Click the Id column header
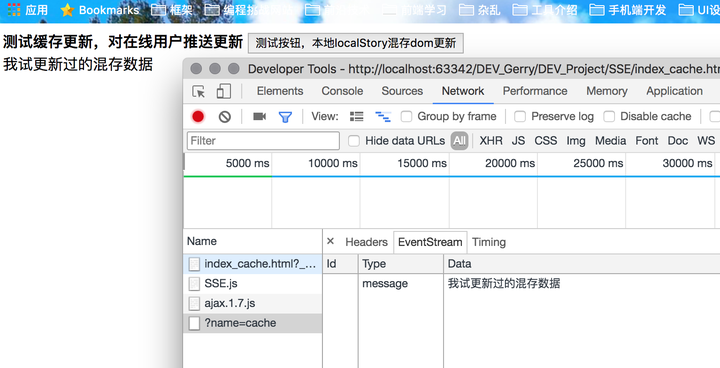 (x=340, y=264)
